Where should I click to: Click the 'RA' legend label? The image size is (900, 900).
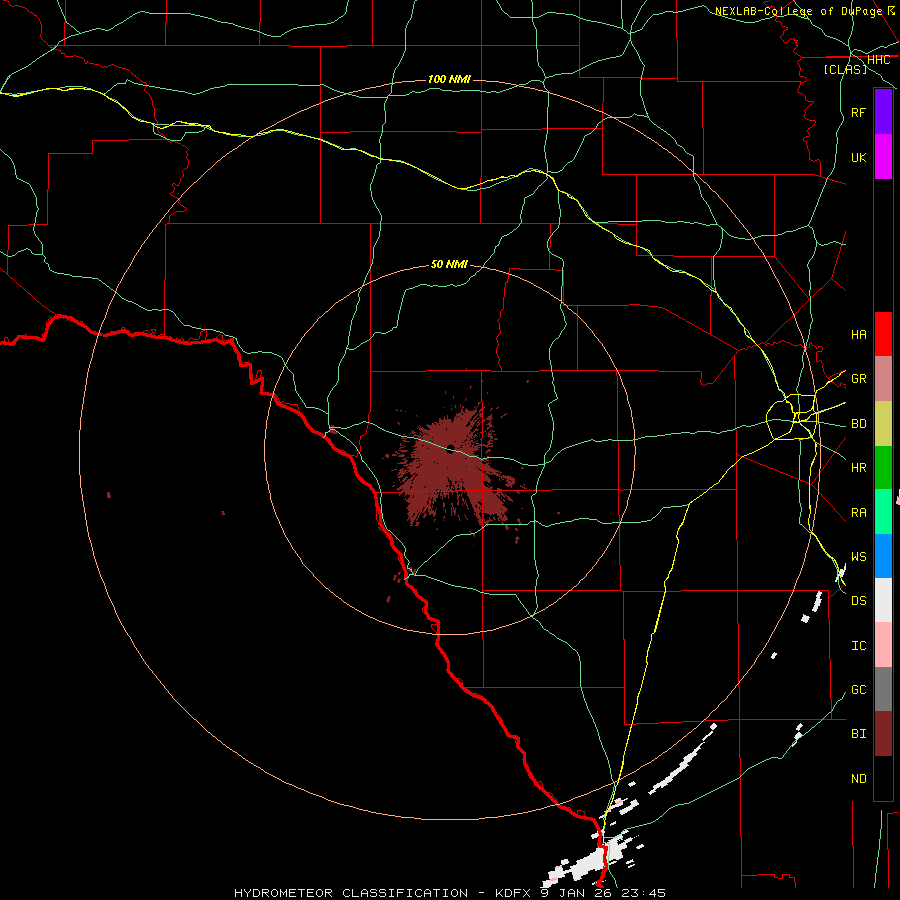(858, 512)
